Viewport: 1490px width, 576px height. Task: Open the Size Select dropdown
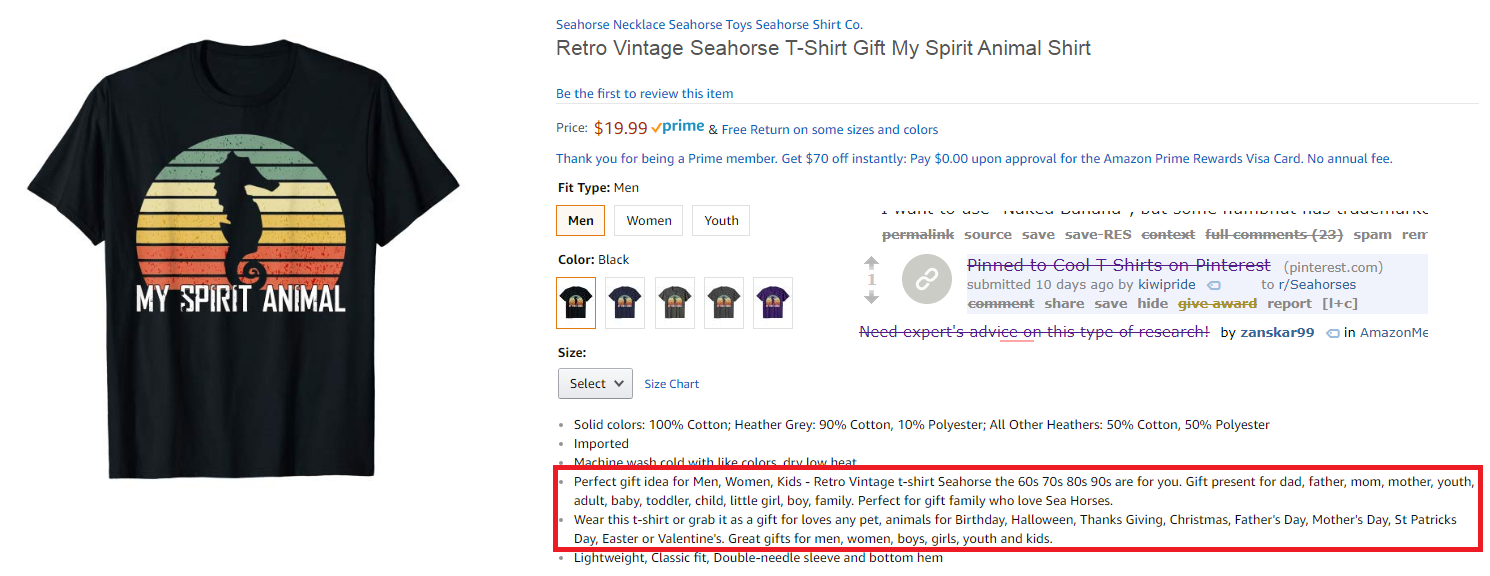(595, 383)
